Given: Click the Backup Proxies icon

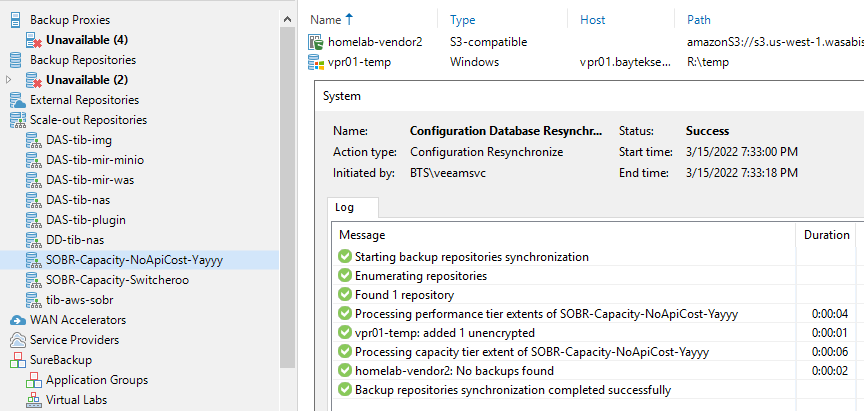Looking at the screenshot, I should click(17, 20).
